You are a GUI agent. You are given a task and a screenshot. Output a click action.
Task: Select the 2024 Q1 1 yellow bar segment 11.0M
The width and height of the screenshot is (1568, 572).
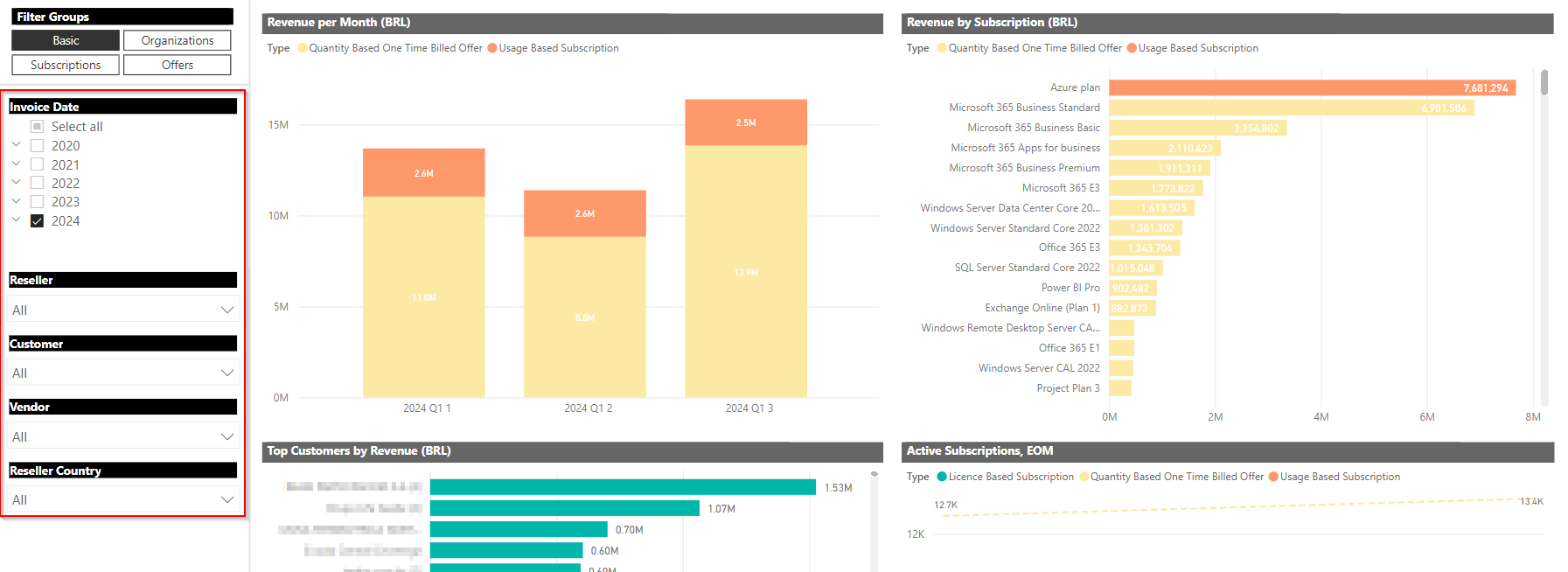(424, 297)
